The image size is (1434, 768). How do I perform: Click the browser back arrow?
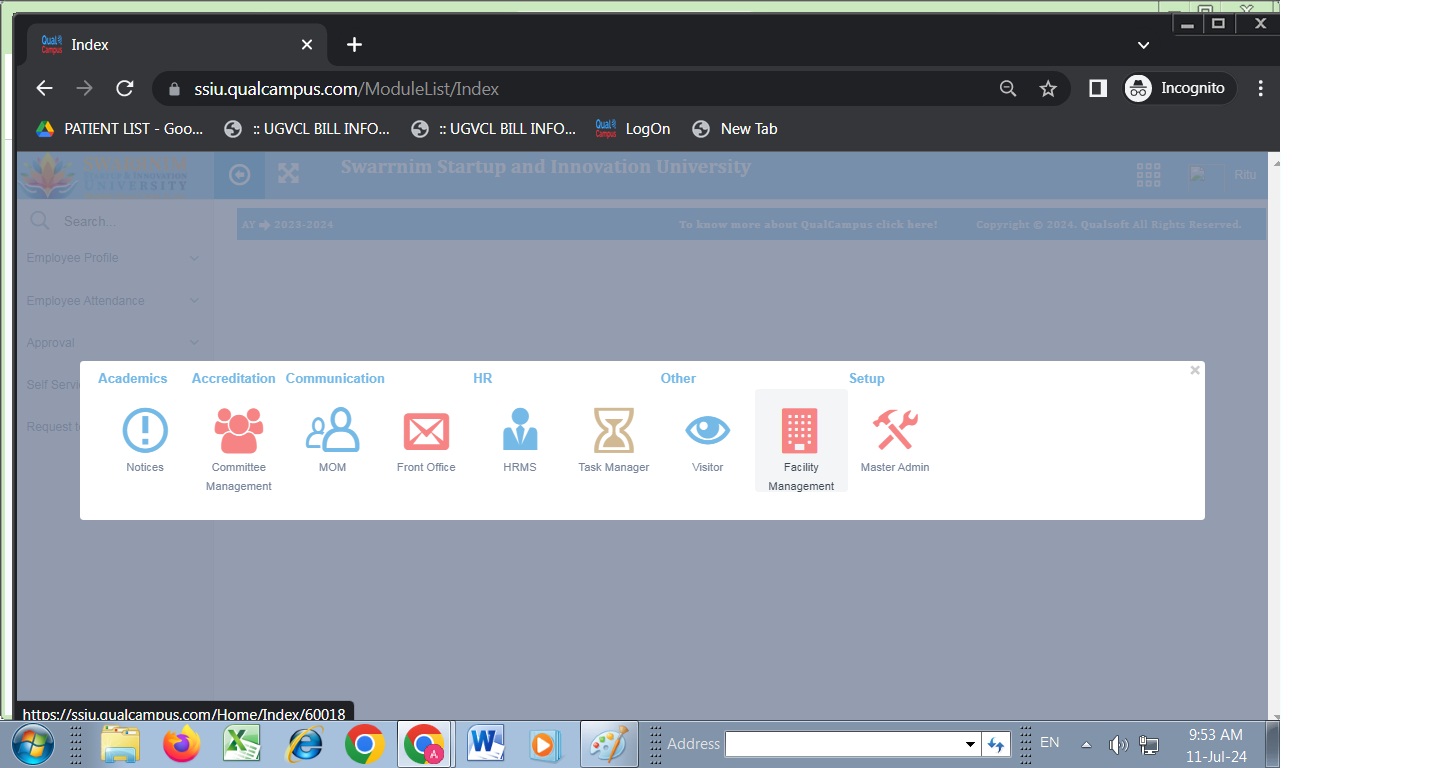(44, 88)
